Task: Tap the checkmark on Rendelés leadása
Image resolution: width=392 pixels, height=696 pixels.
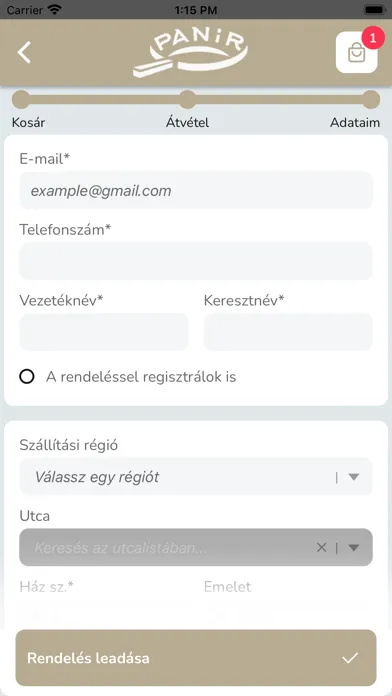Action: [350, 658]
